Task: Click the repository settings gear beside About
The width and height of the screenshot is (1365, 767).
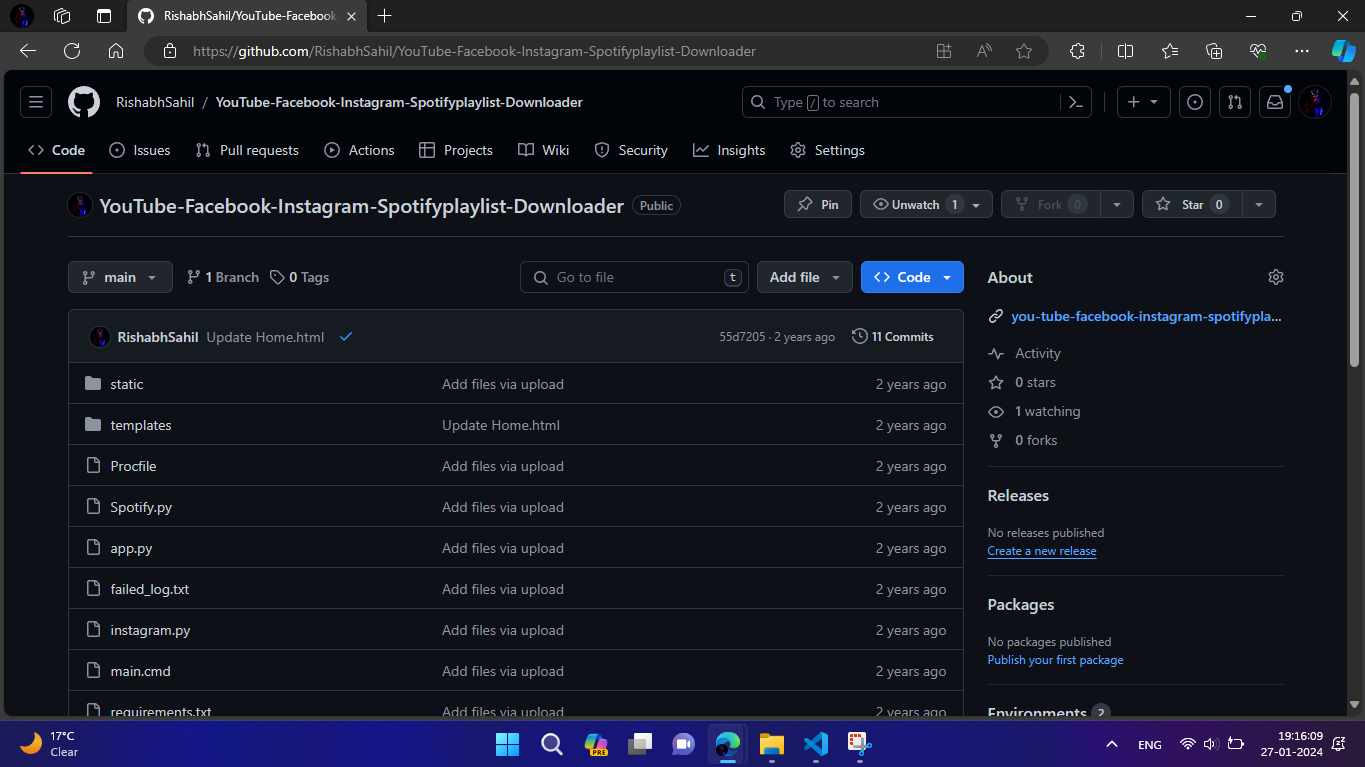Action: (x=1275, y=277)
